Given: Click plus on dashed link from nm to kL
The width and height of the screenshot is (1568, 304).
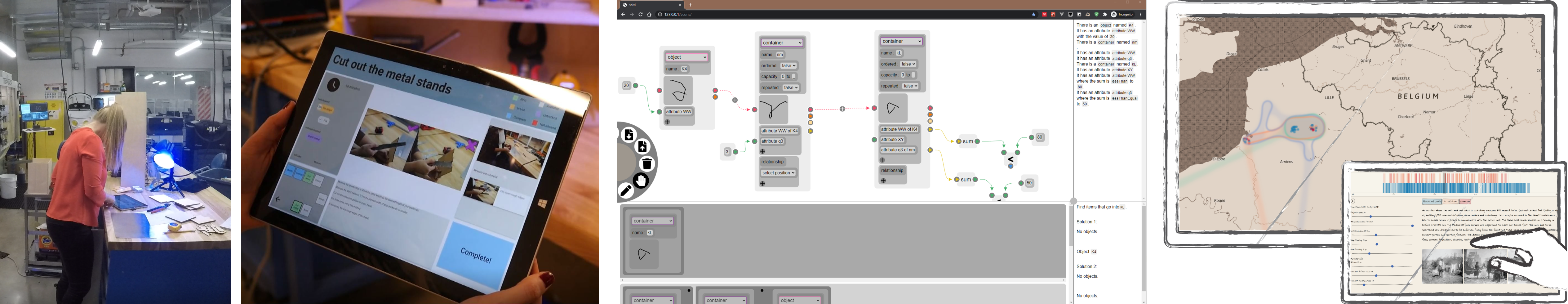Looking at the screenshot, I should point(842,109).
